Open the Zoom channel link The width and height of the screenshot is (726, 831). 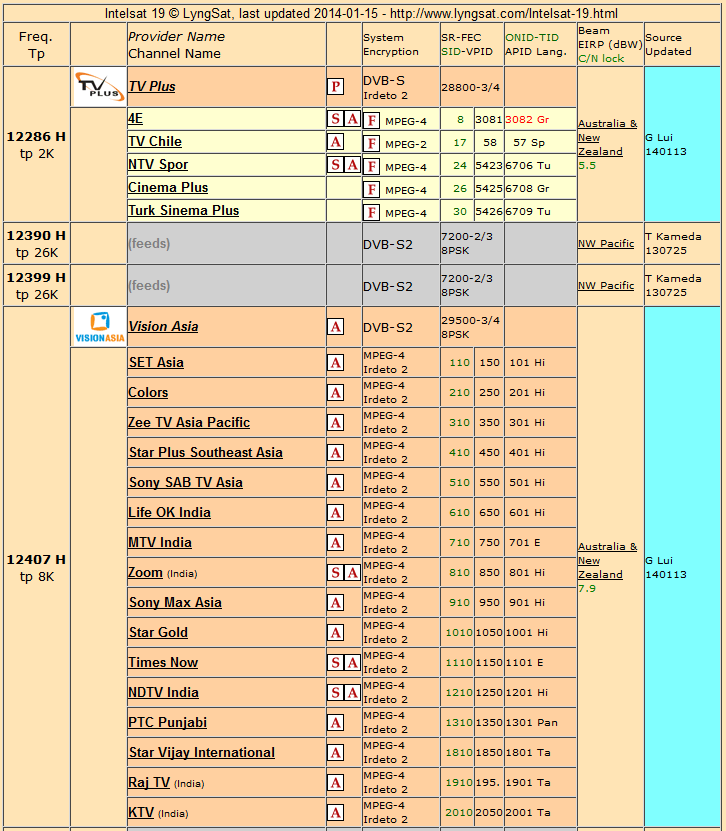click(145, 572)
